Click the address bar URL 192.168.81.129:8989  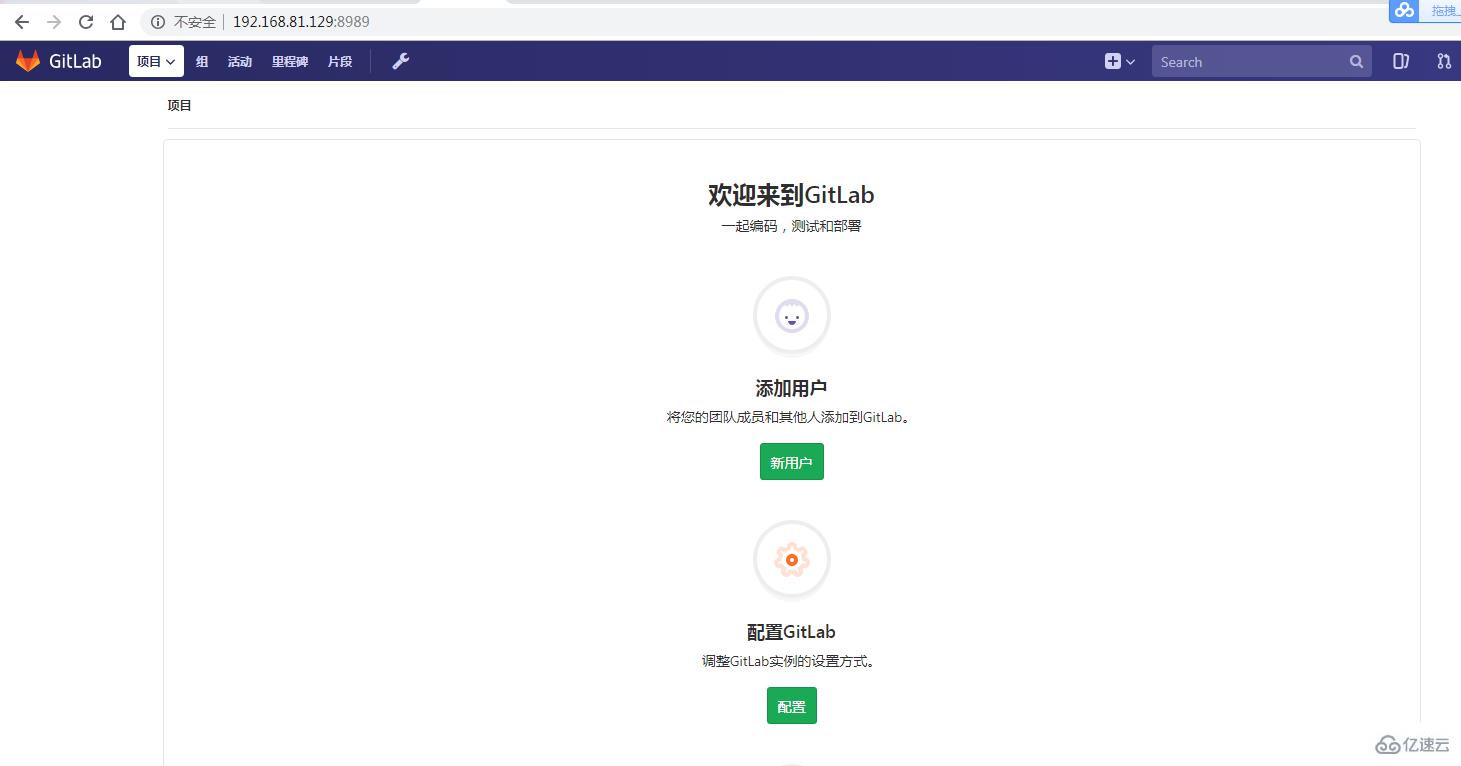301,21
